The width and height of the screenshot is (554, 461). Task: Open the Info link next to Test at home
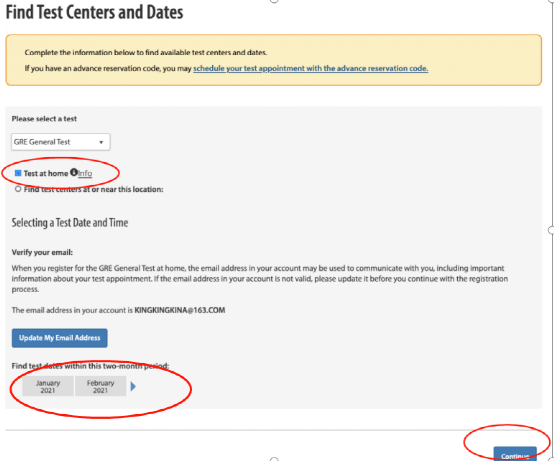85,173
